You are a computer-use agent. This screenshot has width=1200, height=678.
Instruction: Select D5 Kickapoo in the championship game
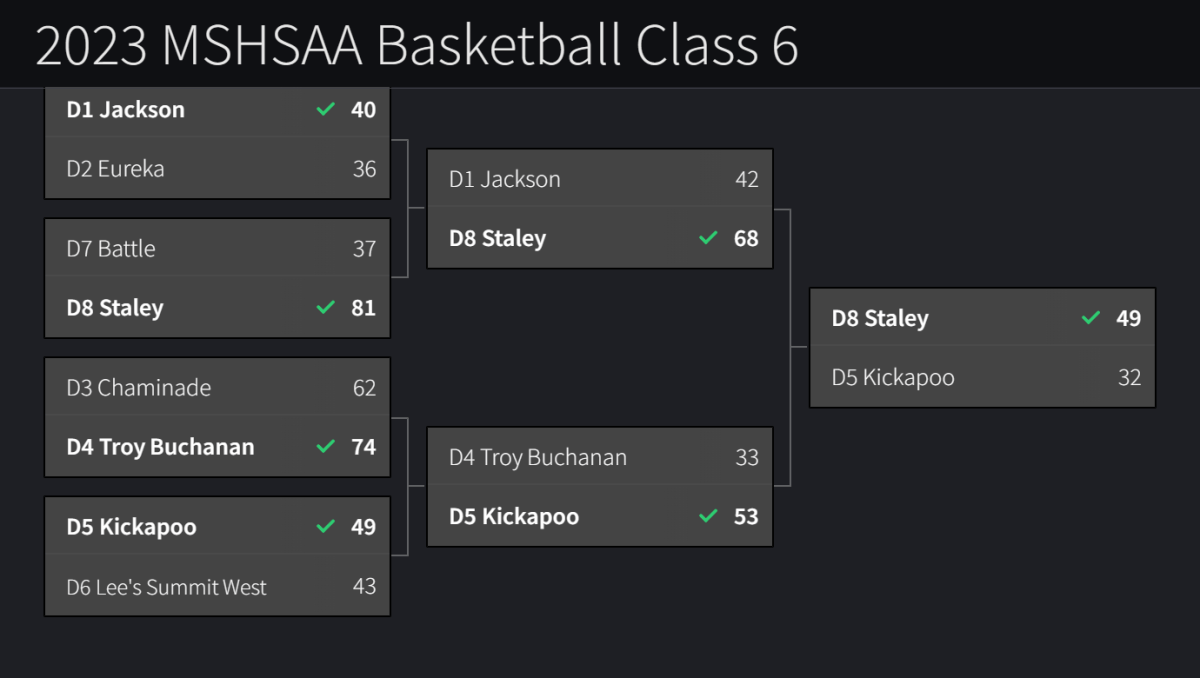point(893,377)
